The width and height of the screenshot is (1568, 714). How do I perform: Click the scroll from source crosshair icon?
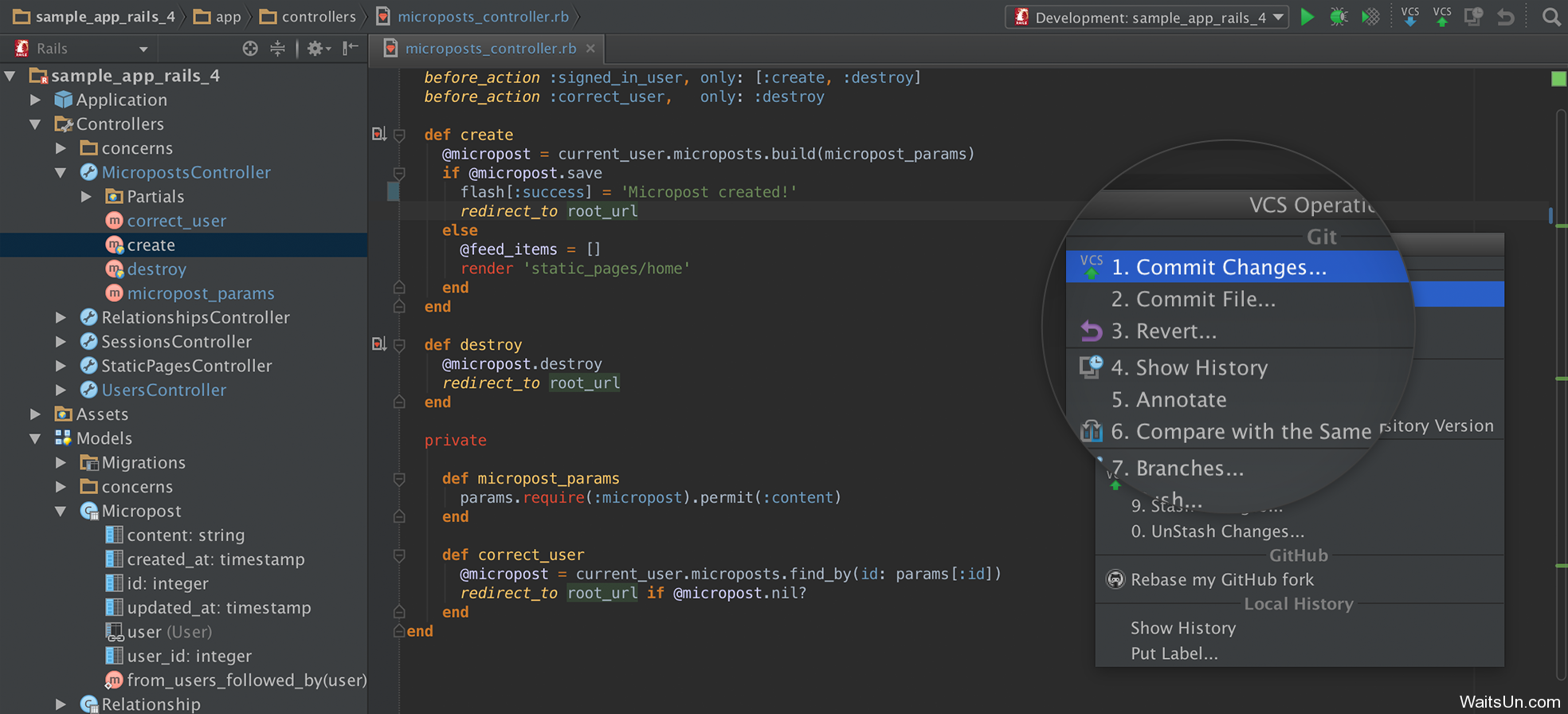point(250,49)
